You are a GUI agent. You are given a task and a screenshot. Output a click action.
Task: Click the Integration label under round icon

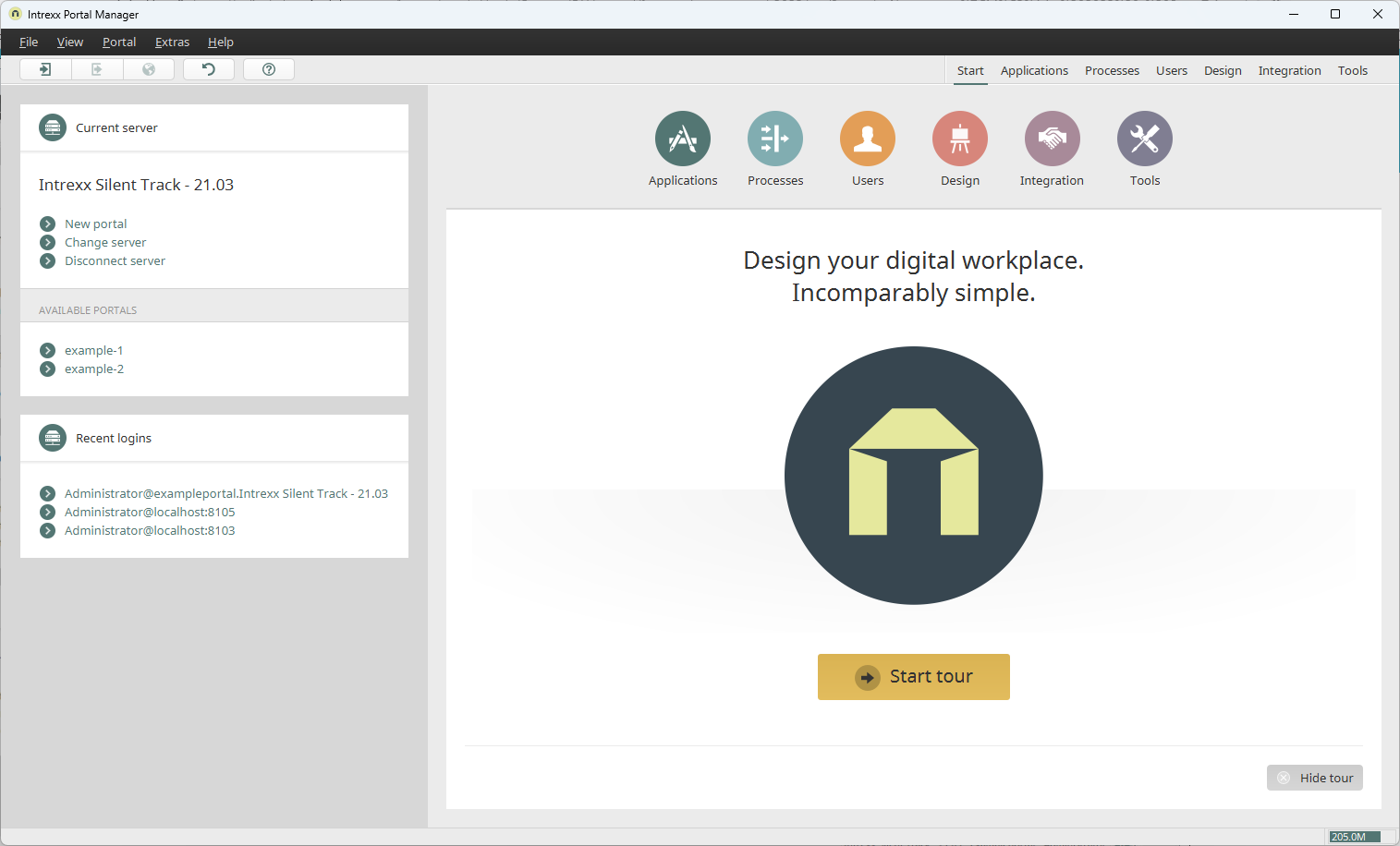[x=1052, y=180]
